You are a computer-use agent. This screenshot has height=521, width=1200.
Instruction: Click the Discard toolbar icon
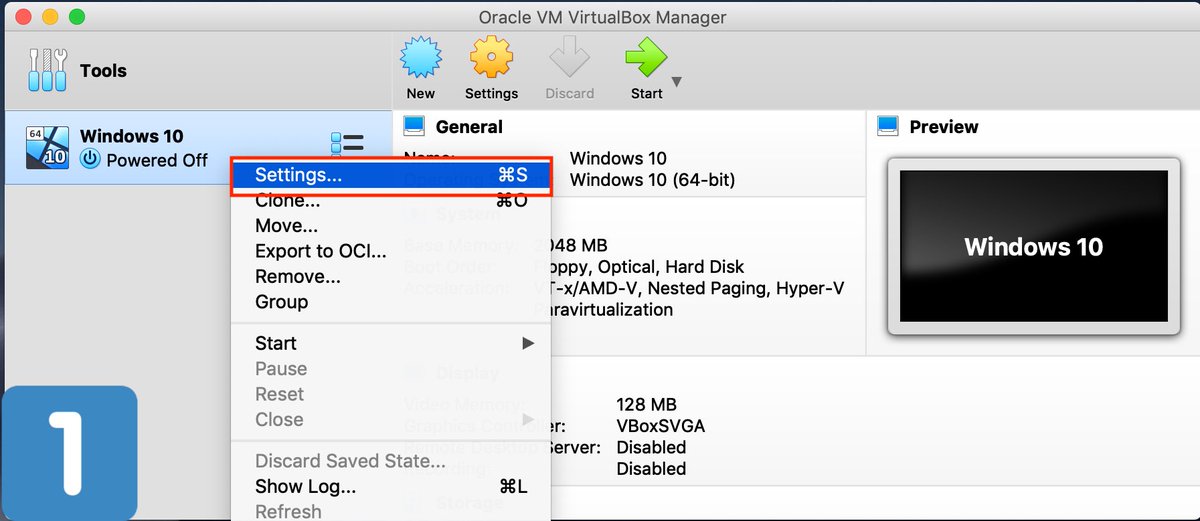[x=570, y=58]
